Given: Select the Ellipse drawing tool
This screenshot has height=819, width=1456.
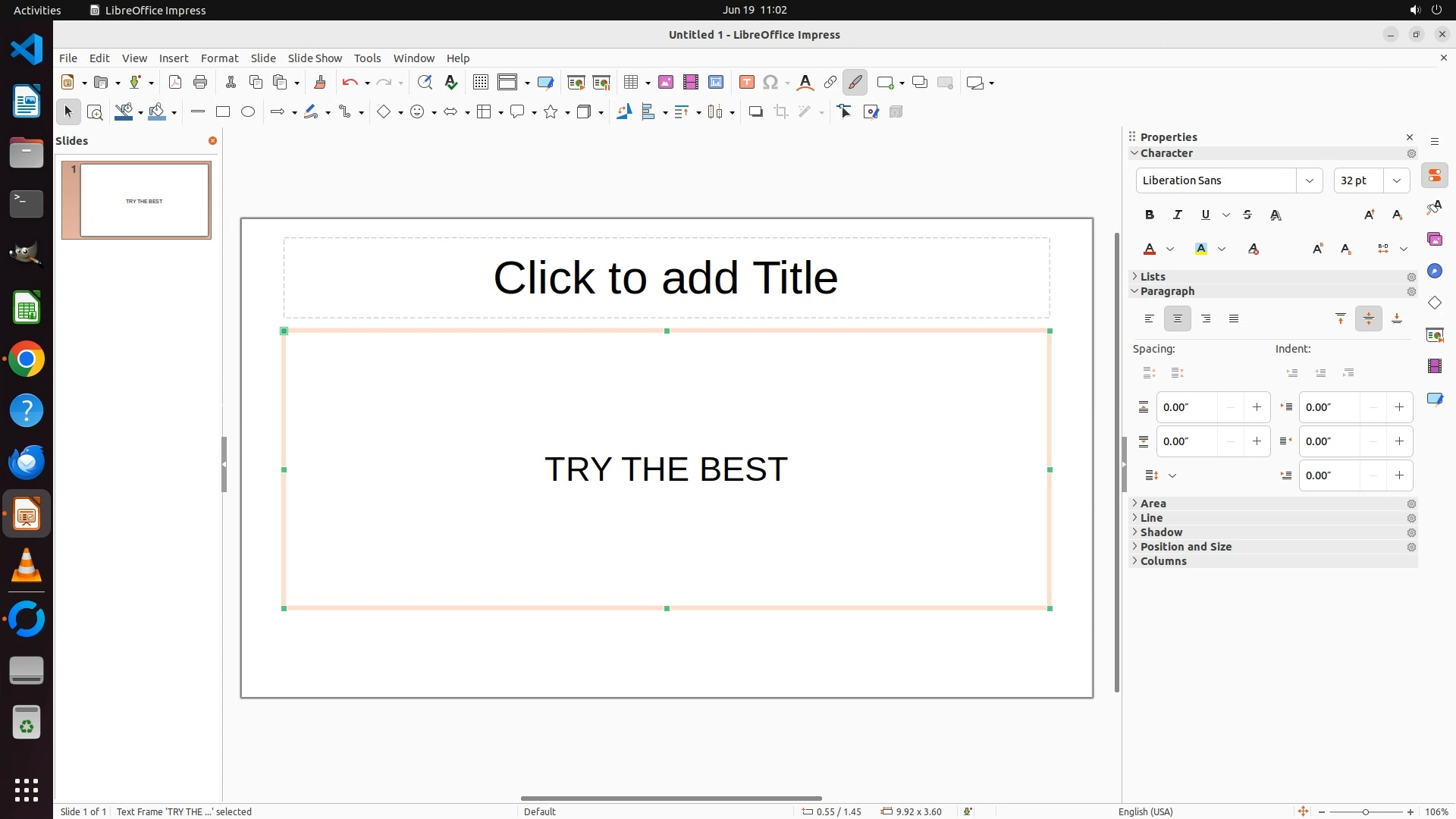Looking at the screenshot, I should 248,112.
